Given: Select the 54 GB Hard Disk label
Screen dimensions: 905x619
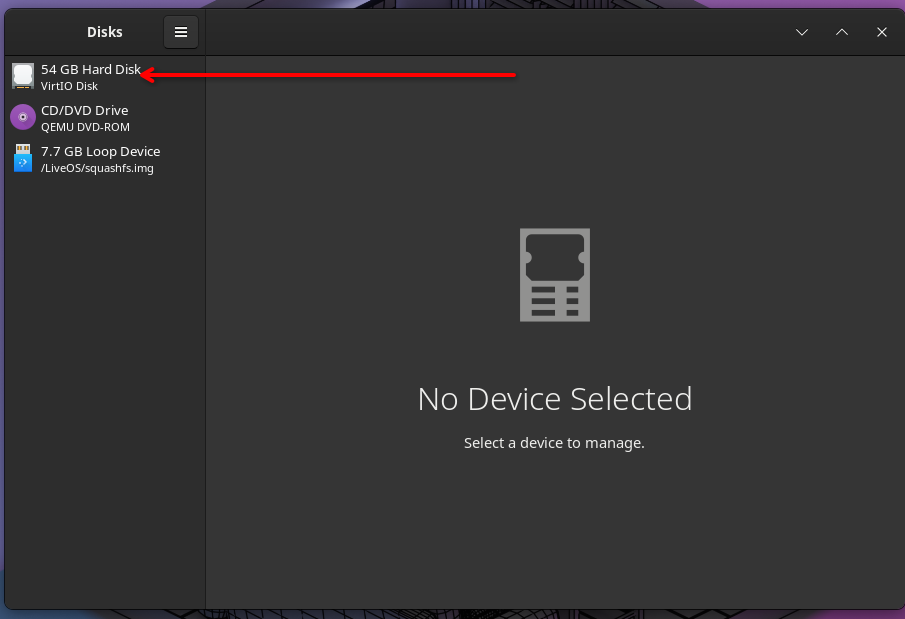Looking at the screenshot, I should (90, 70).
